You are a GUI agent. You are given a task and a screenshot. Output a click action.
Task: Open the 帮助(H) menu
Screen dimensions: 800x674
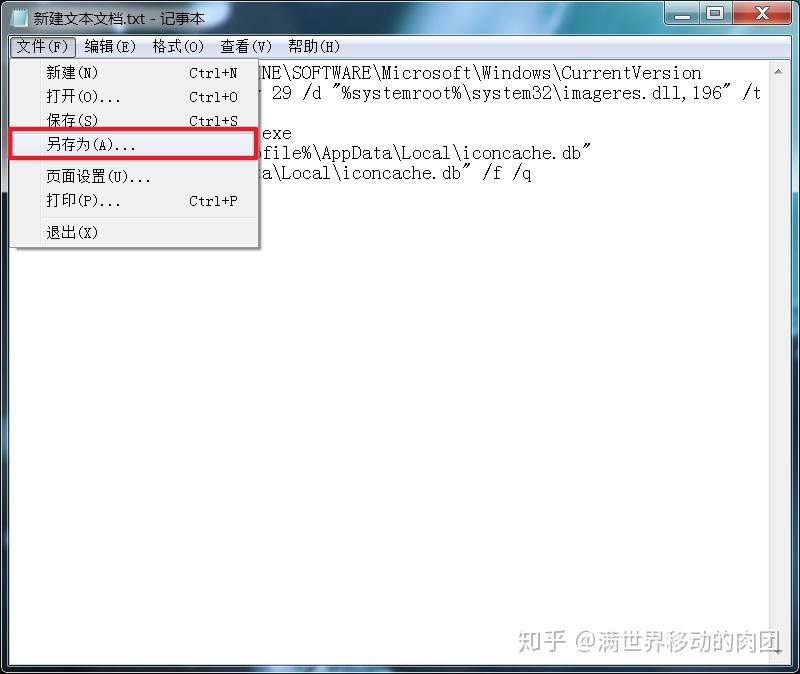point(314,47)
